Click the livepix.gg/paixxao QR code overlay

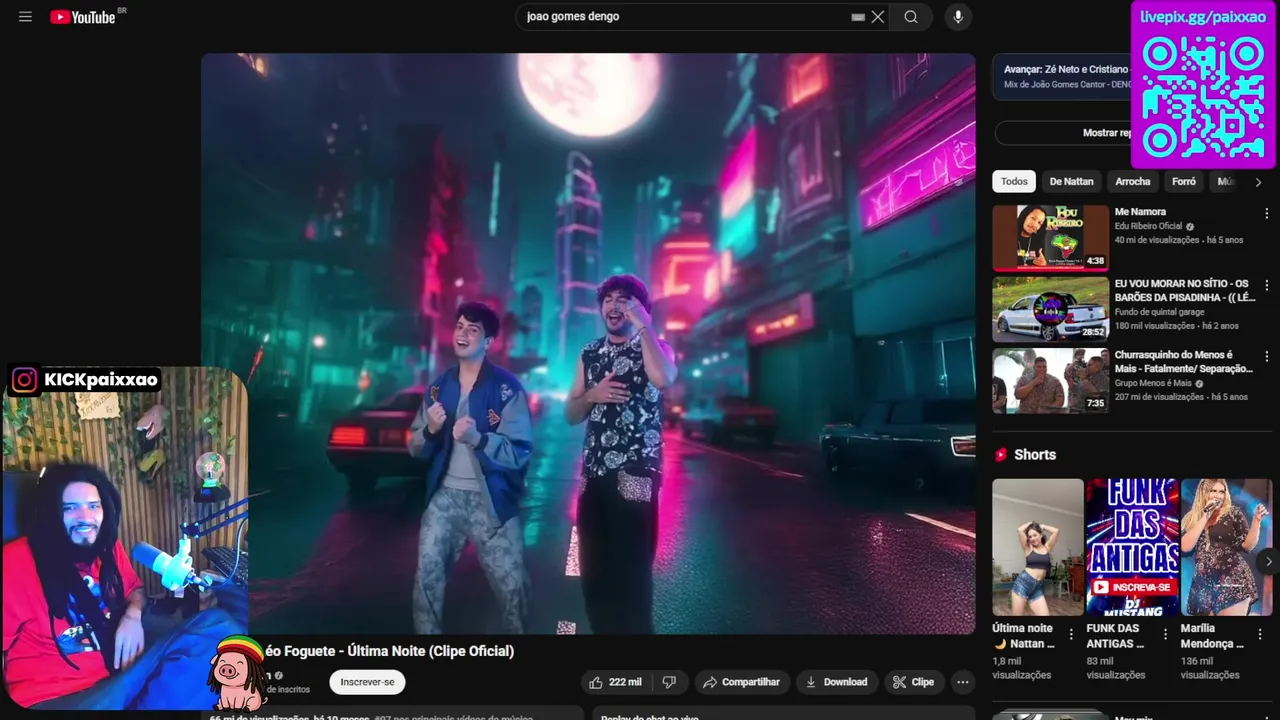pyautogui.click(x=1203, y=84)
